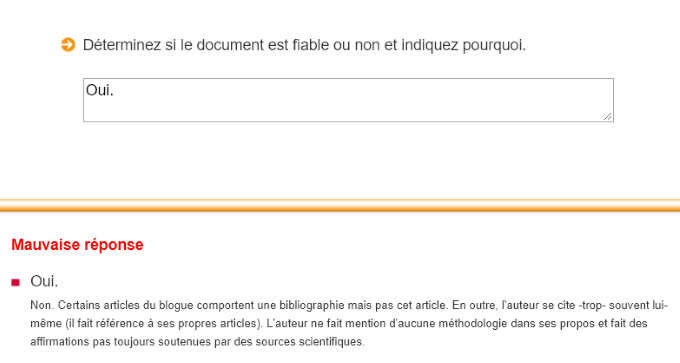Focus the answer text area containing Oui.
Screen dimensions: 680x363
pos(348,100)
